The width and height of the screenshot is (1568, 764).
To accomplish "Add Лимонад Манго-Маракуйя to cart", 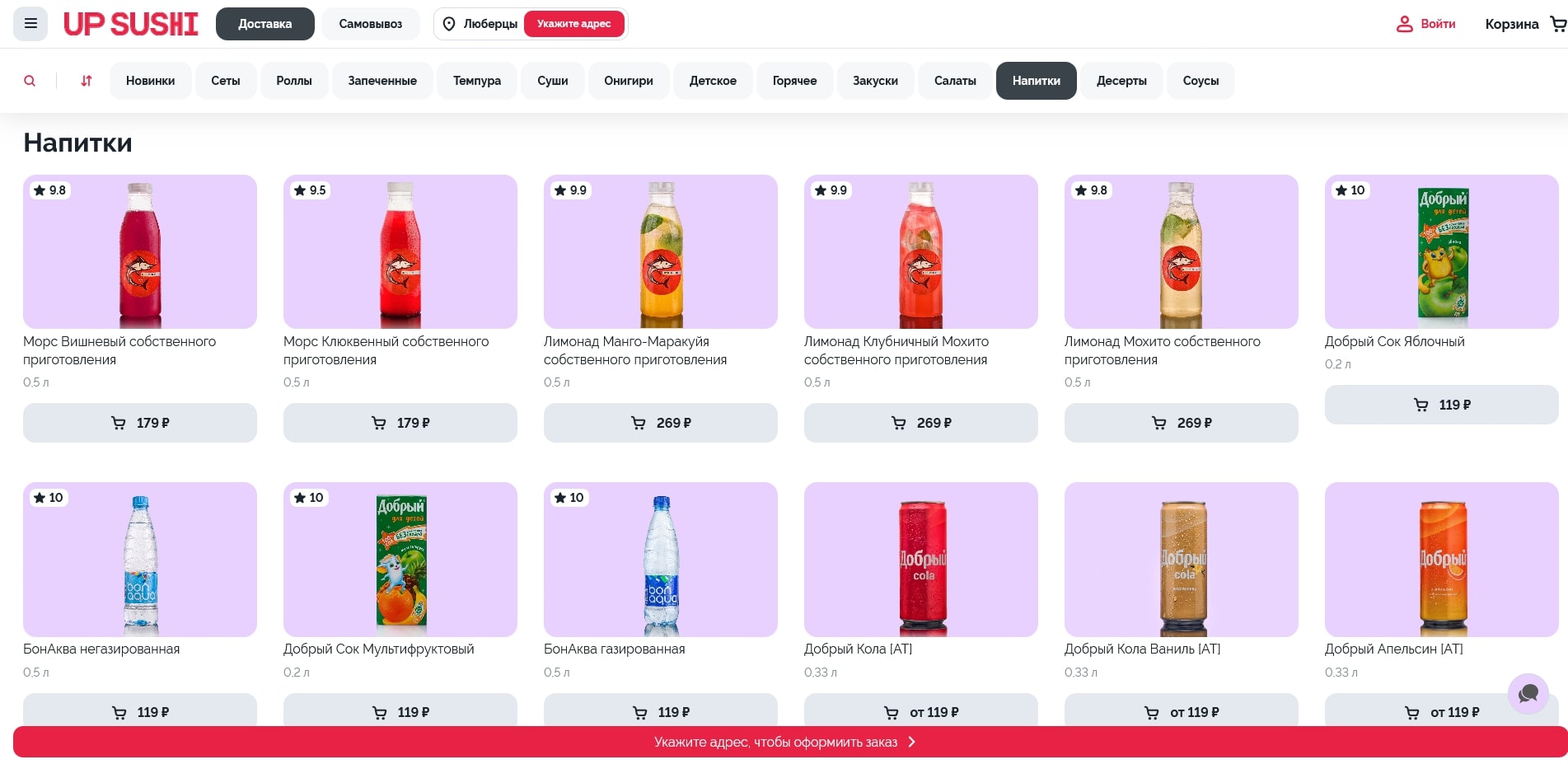I will tap(660, 423).
